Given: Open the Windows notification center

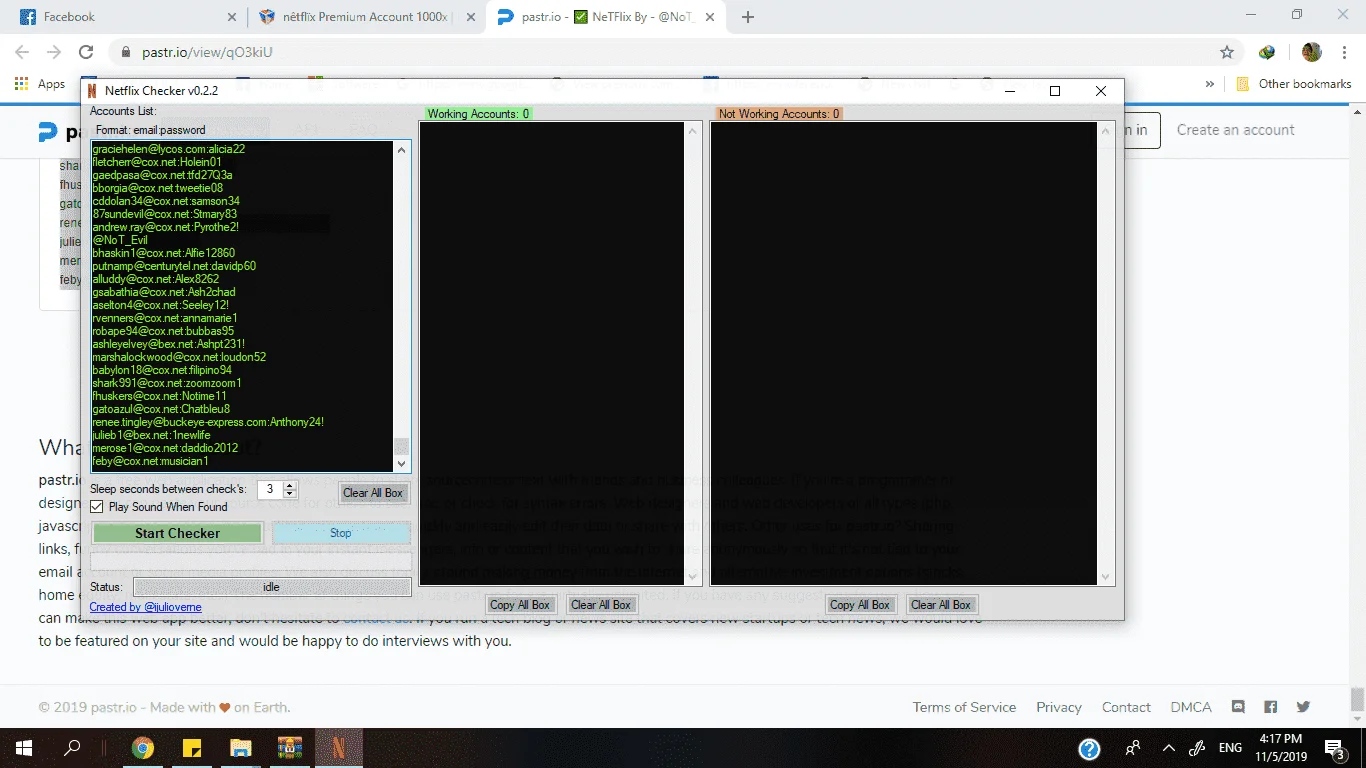Looking at the screenshot, I should tap(1335, 748).
